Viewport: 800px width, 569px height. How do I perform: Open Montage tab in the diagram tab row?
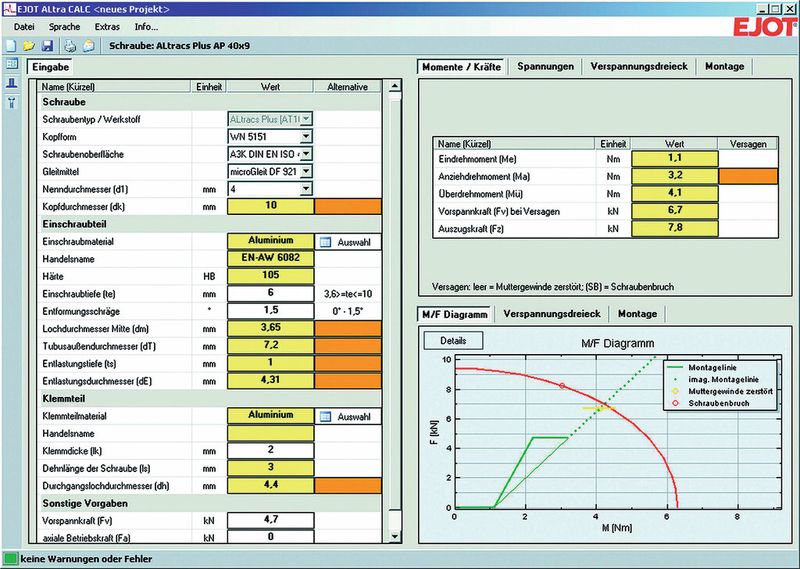point(637,314)
